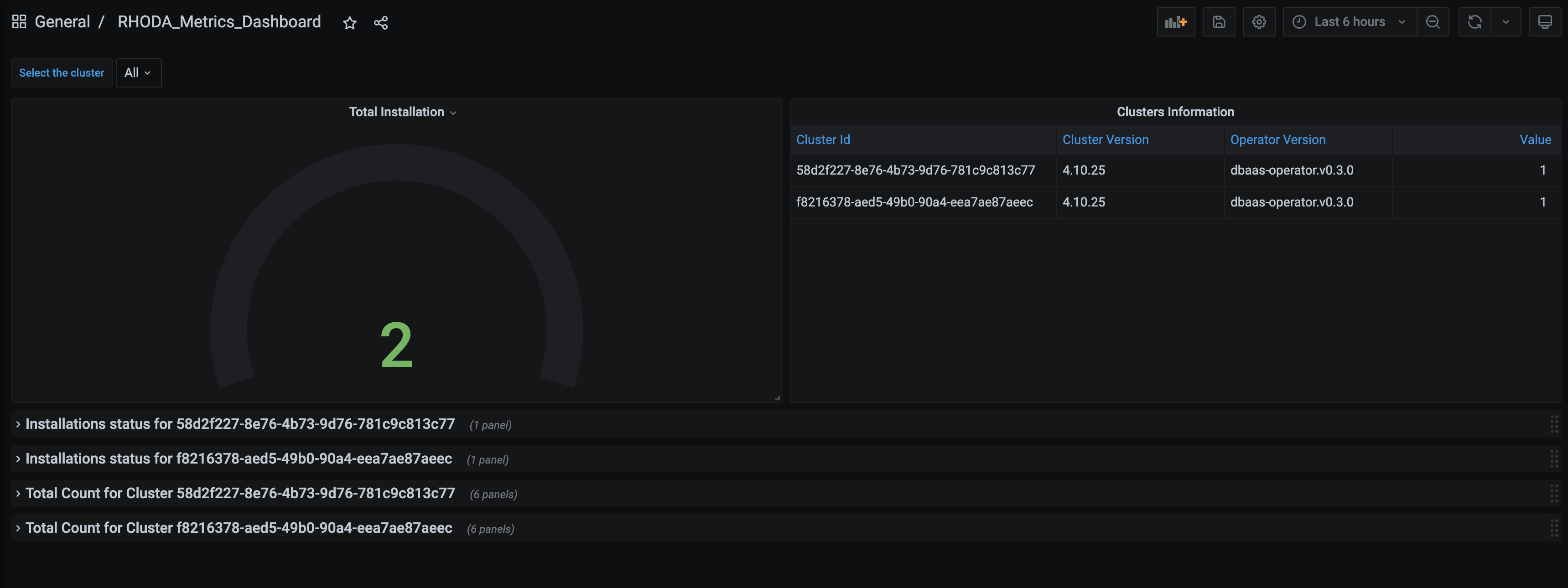
Task: Zoom out the time range
Action: [x=1433, y=21]
